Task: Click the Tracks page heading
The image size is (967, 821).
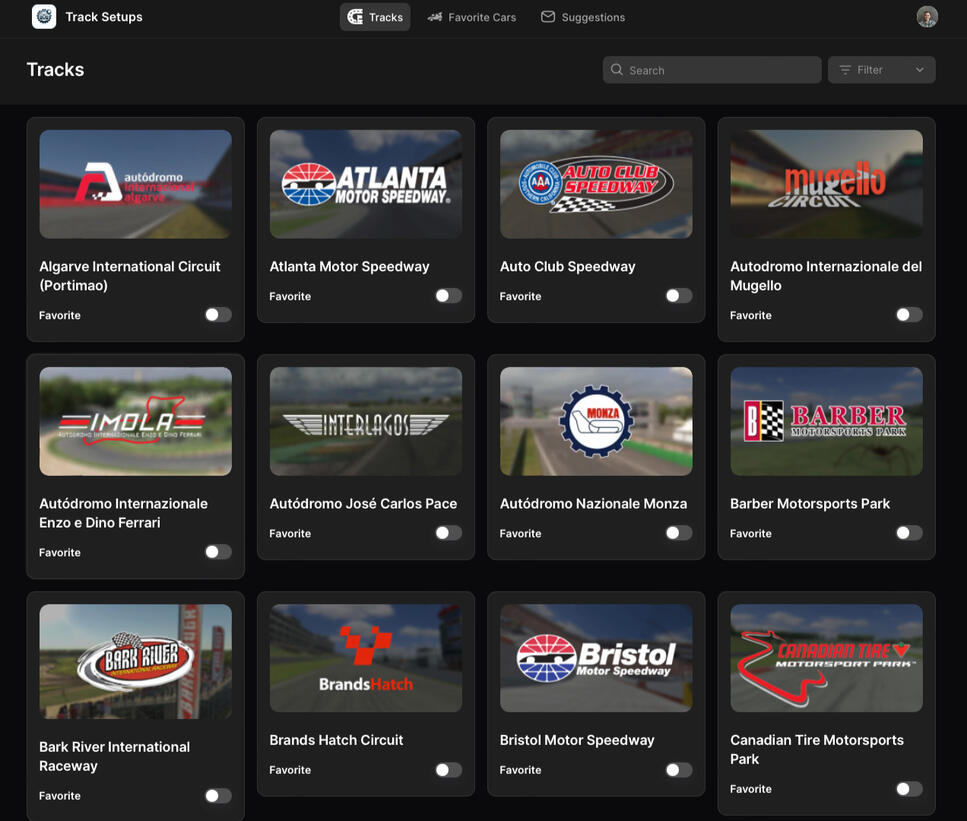Action: pos(56,69)
